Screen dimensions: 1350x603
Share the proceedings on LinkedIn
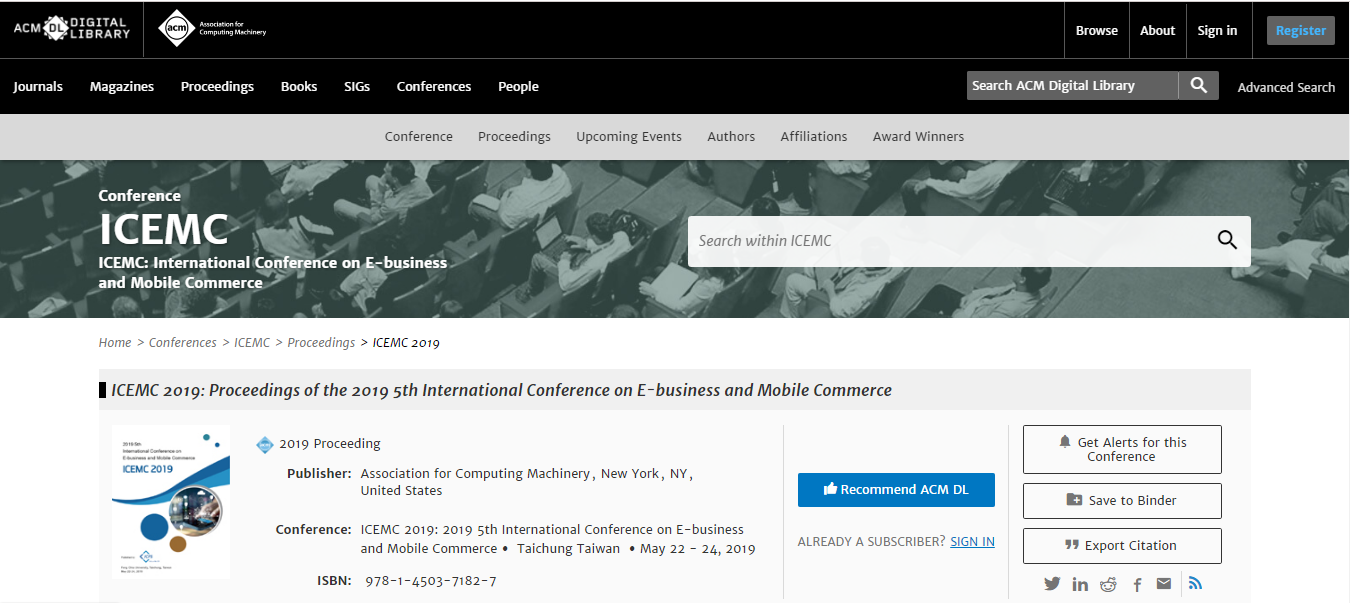click(1080, 584)
